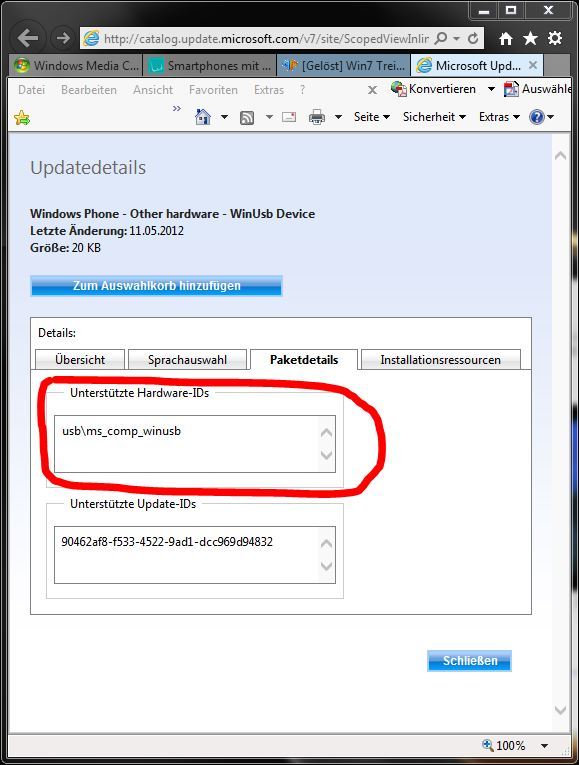
Task: Open favorites with the star icon
Action: point(530,38)
